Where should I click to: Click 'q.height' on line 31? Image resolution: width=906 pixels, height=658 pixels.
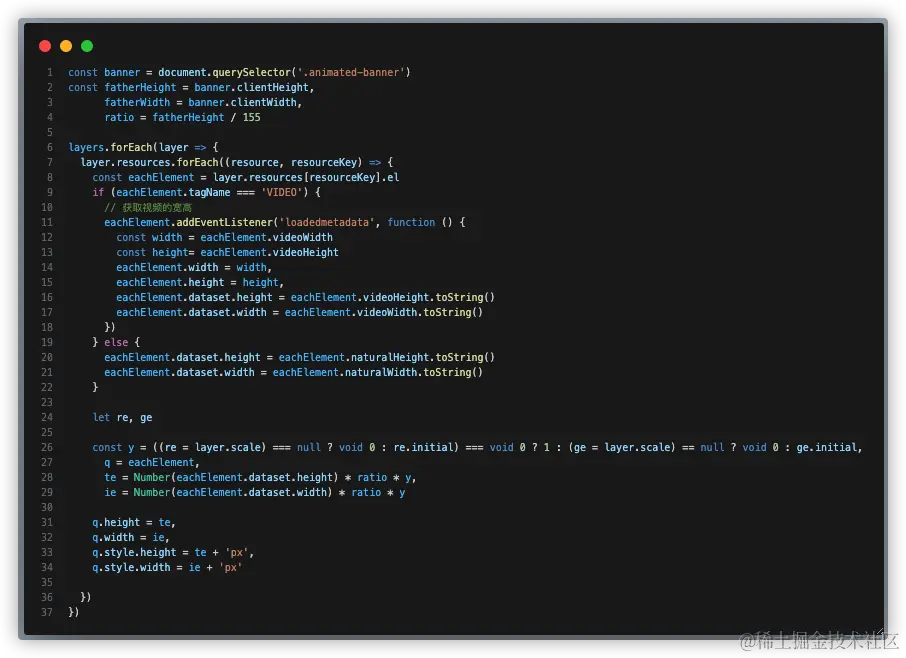coord(116,522)
